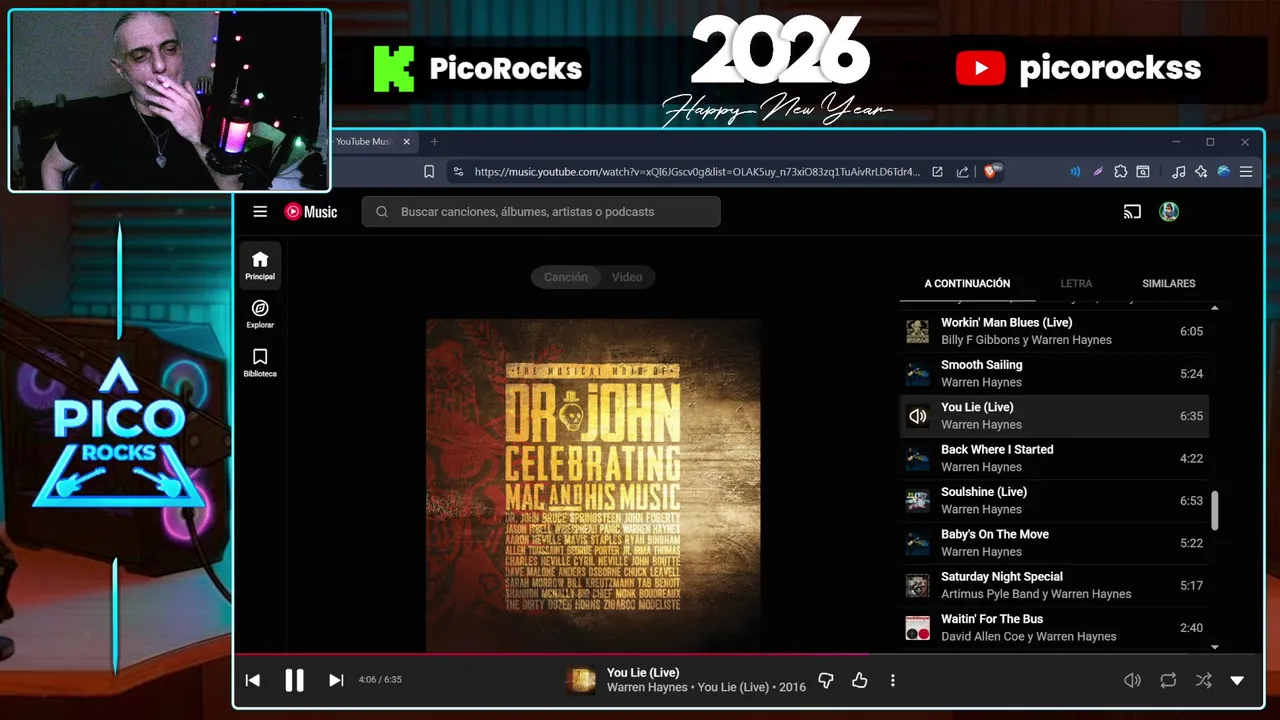Open Explorar in the sidebar
The width and height of the screenshot is (1280, 720).
tap(260, 314)
